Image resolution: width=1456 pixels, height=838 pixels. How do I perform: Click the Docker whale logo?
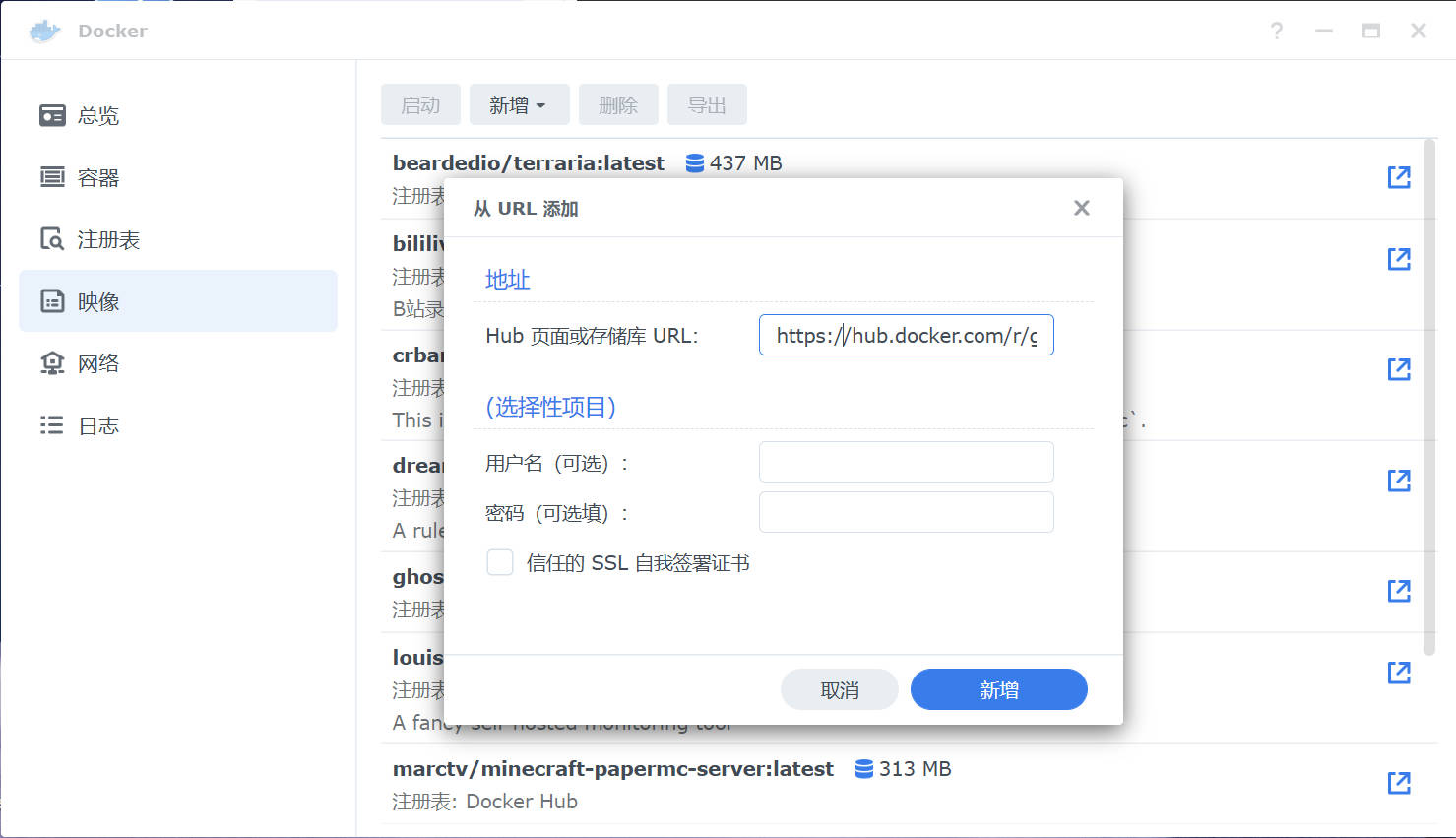(x=45, y=32)
